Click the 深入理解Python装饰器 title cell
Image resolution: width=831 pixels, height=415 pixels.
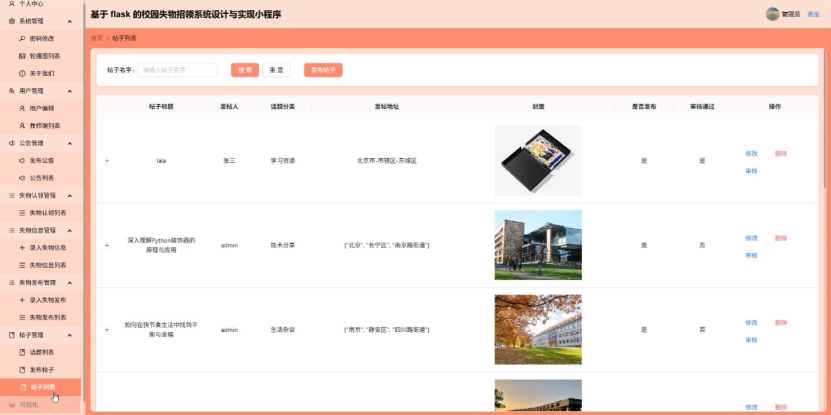(161, 245)
